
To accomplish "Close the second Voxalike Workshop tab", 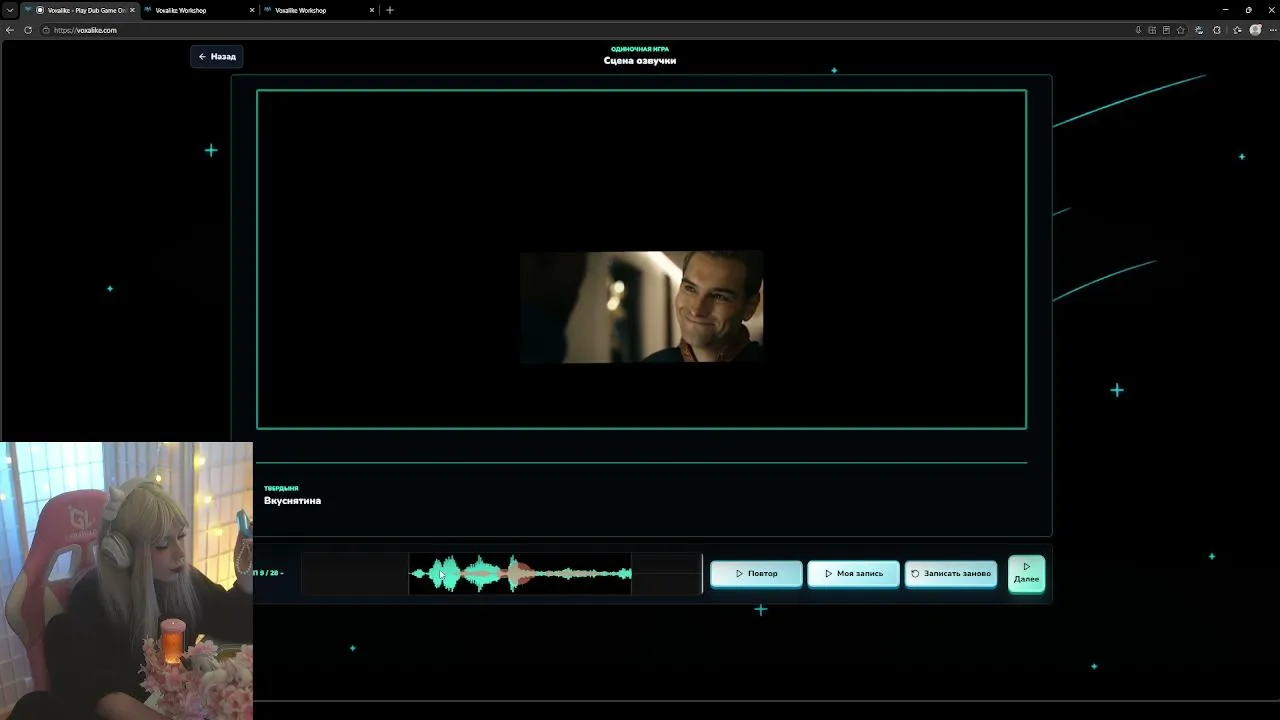I will [x=252, y=10].
